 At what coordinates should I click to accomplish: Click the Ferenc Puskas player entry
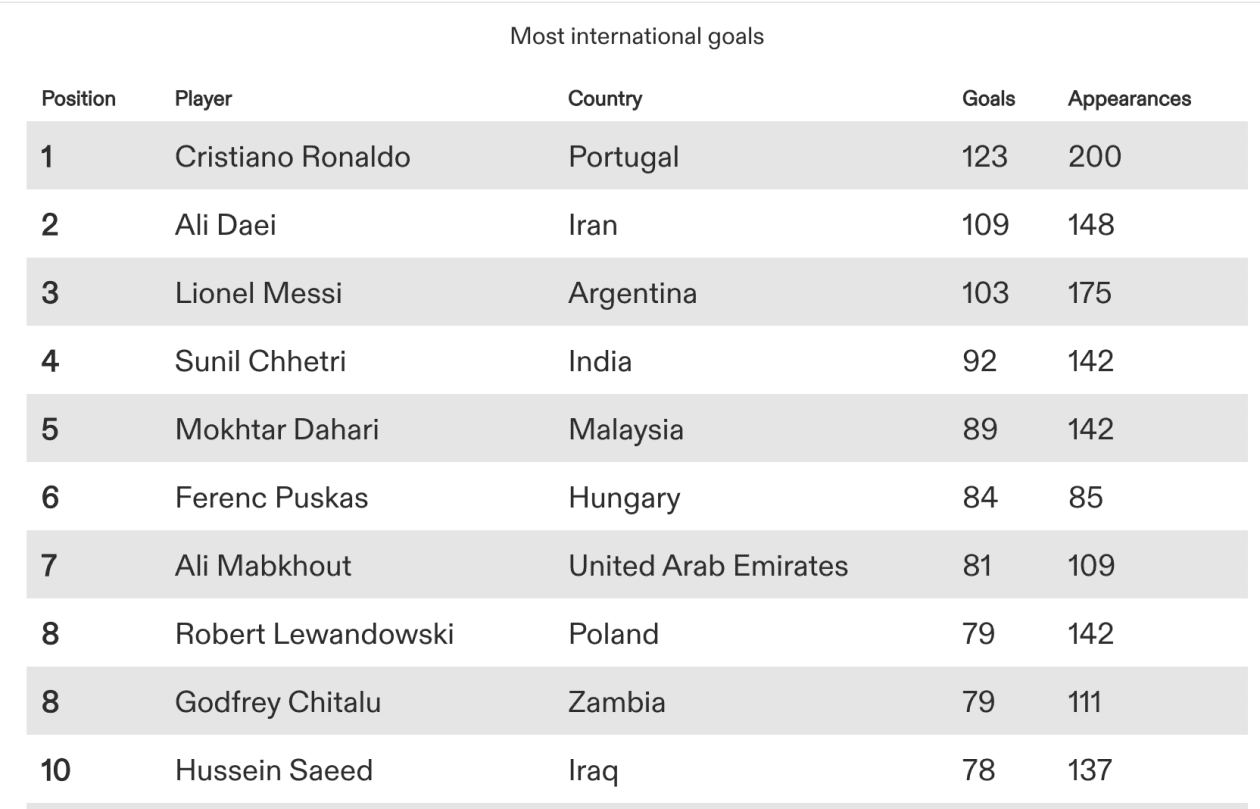click(x=271, y=497)
